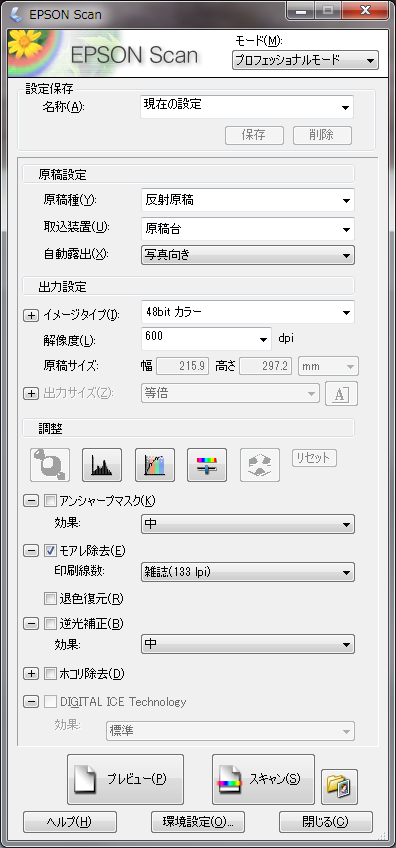Click the 解像度 input field showing 600
396x848 pixels.
coord(206,339)
